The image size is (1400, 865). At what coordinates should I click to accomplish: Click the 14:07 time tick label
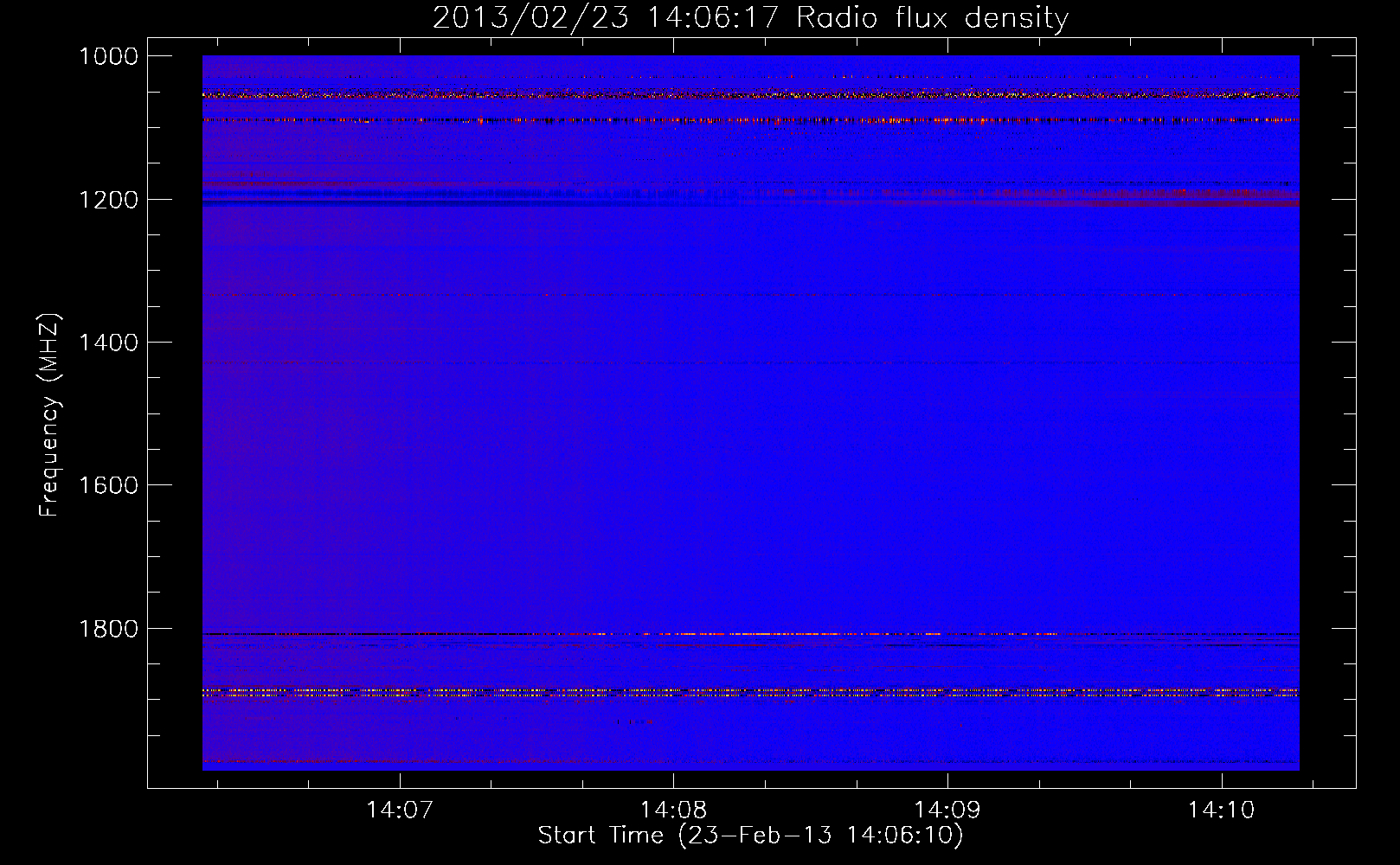399,811
